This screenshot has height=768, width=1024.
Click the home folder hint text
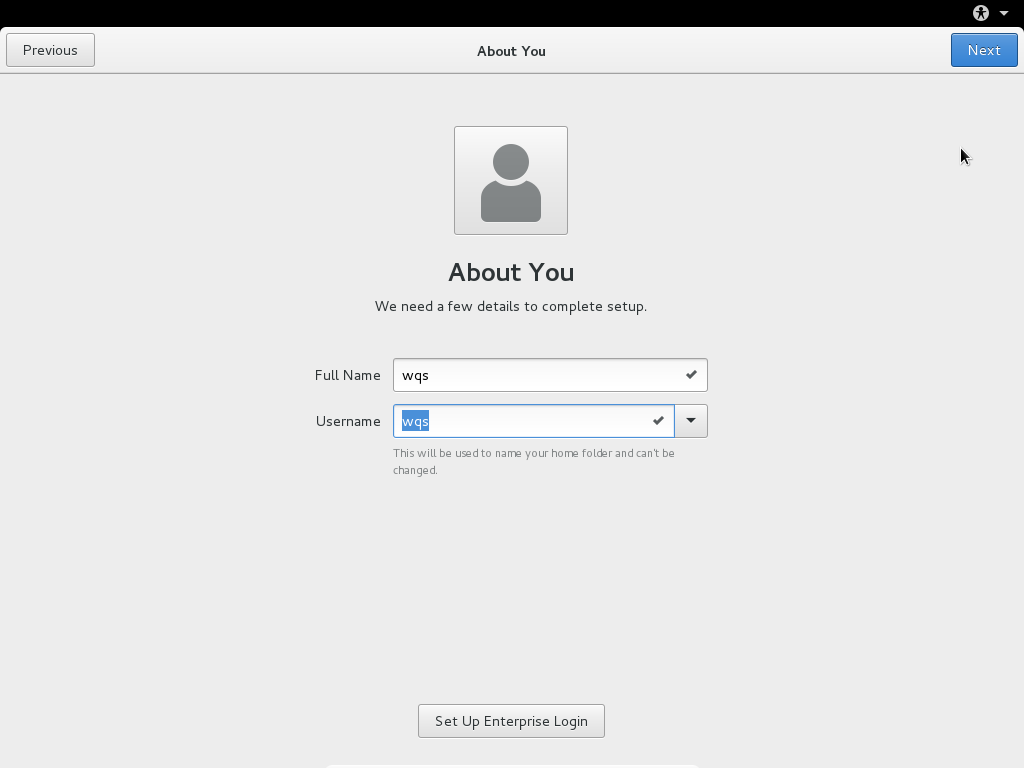tap(534, 462)
